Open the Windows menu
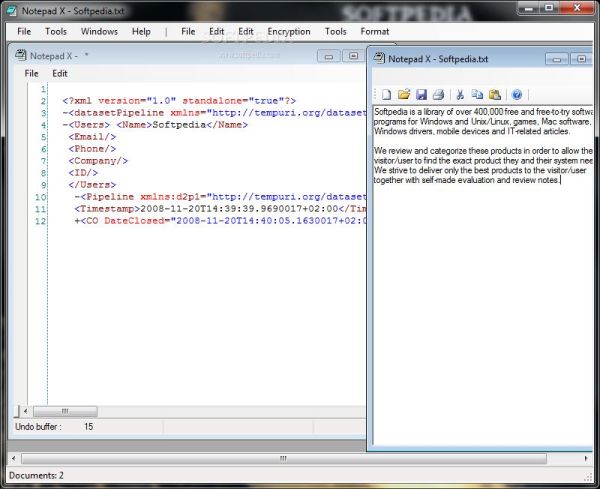Viewport: 600px width, 489px height. click(x=99, y=31)
